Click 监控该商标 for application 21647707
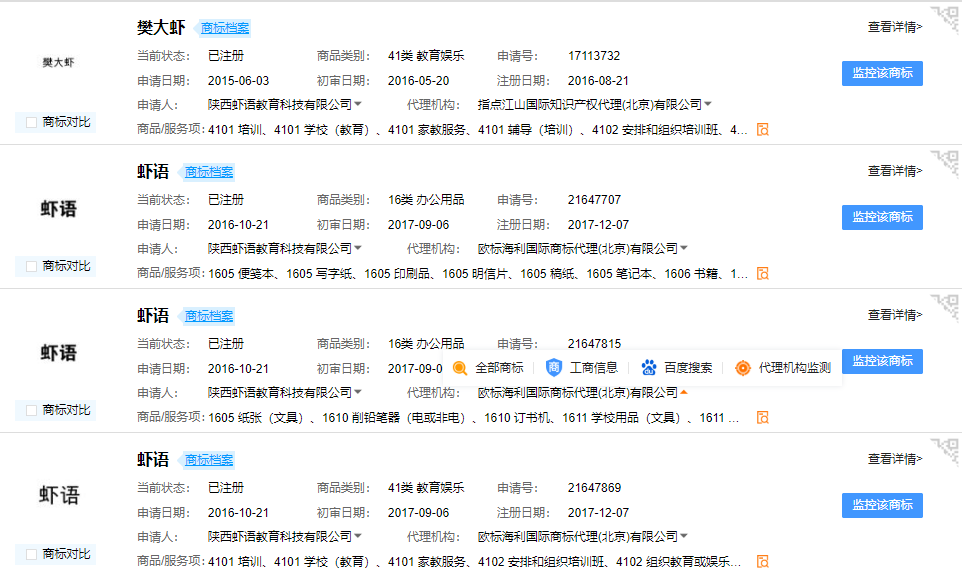Image resolution: width=962 pixels, height=575 pixels. coord(882,217)
